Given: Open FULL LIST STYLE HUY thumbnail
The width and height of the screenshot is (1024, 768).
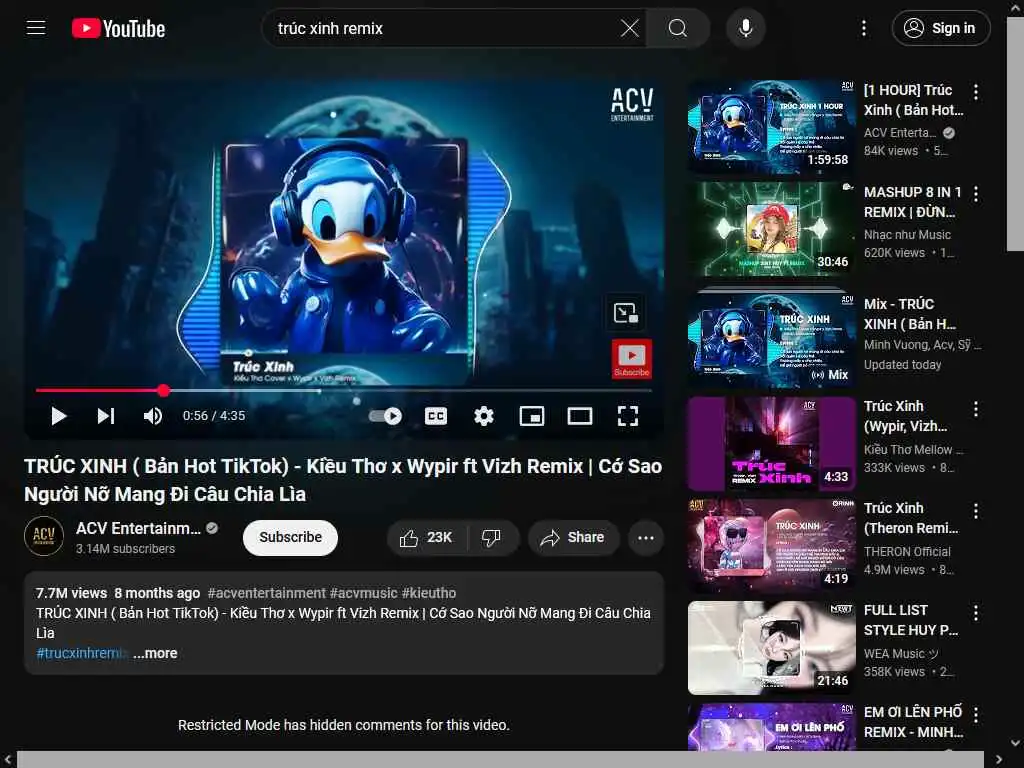Looking at the screenshot, I should (771, 647).
